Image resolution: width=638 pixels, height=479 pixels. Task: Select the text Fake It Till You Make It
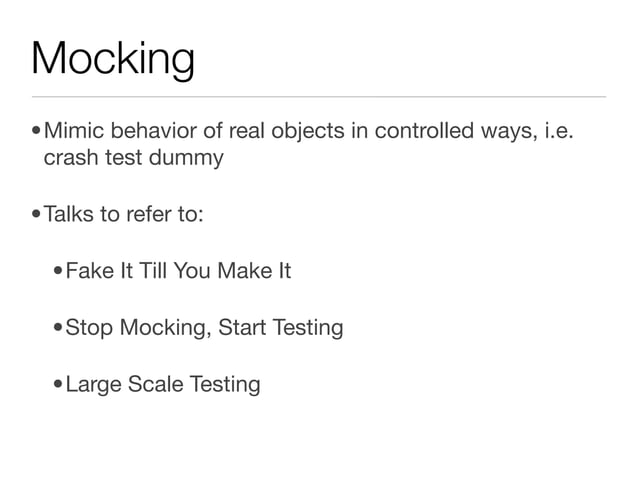click(x=178, y=271)
